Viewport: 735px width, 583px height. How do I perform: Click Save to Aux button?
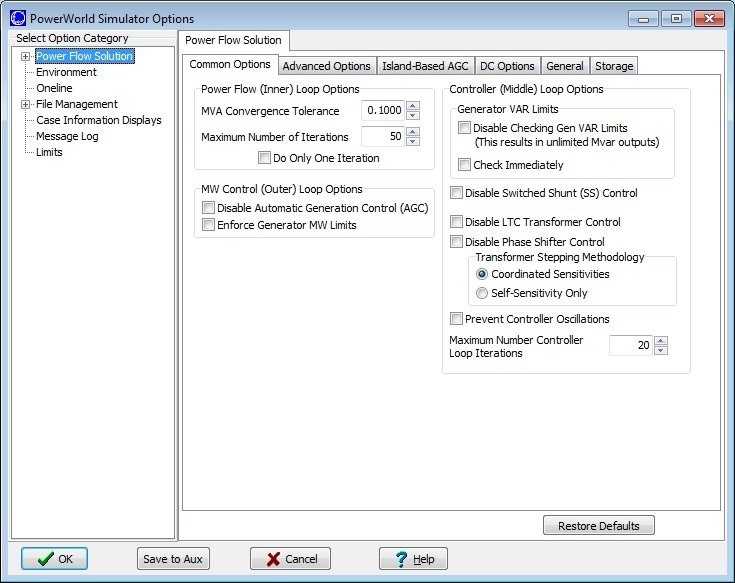[x=173, y=559]
